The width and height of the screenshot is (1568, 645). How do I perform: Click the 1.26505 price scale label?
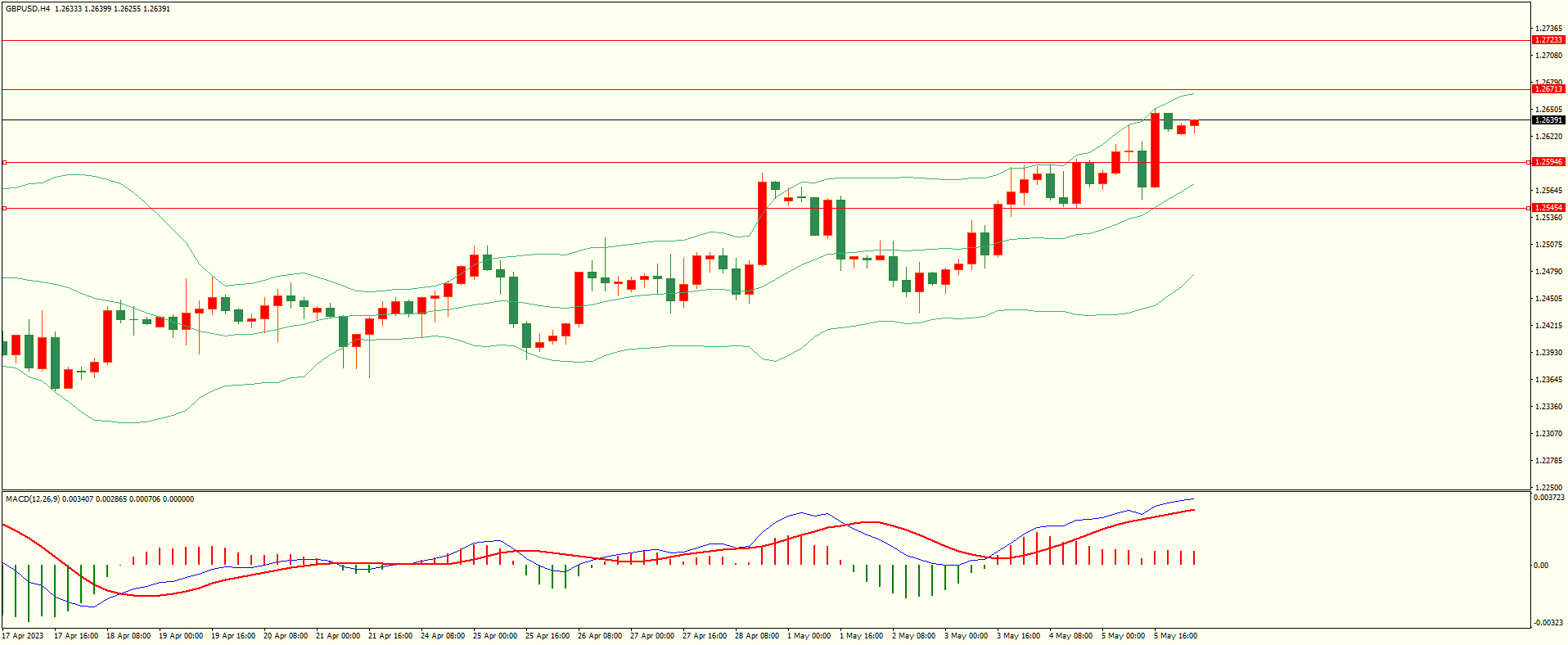[1548, 110]
